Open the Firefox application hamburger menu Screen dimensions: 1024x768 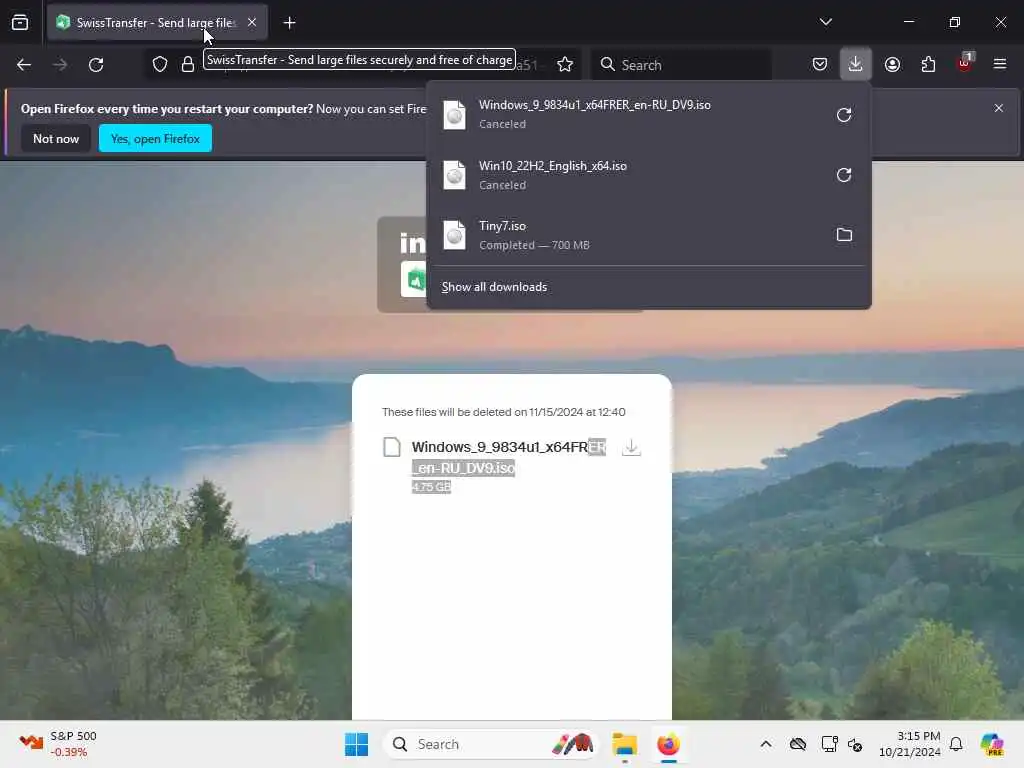click(x=999, y=64)
